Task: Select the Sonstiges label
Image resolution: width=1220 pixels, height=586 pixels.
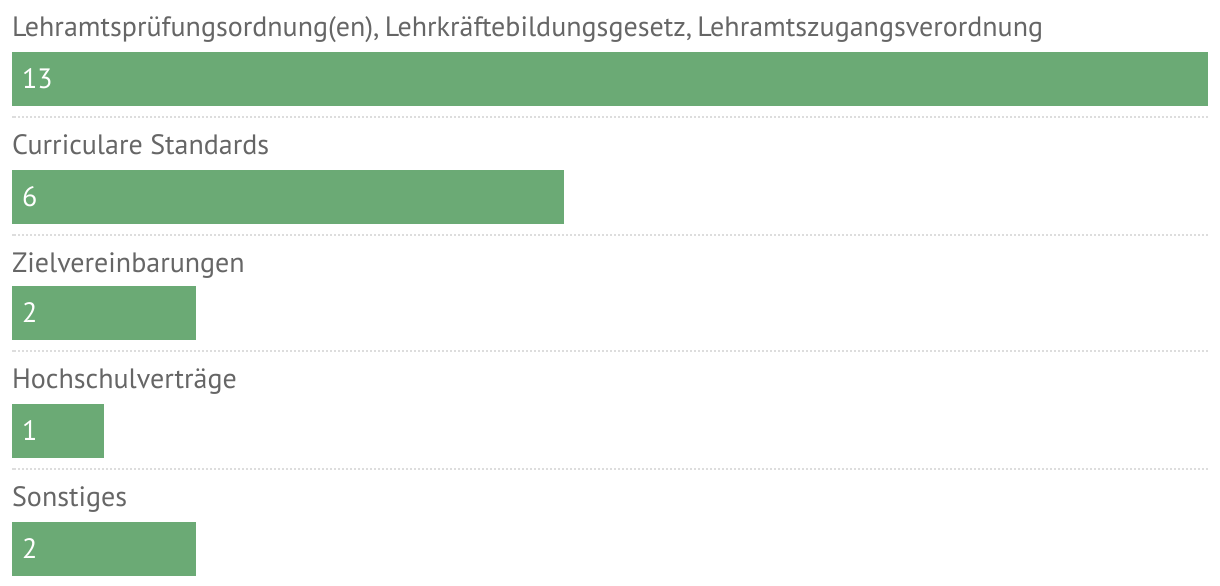Action: (x=69, y=496)
